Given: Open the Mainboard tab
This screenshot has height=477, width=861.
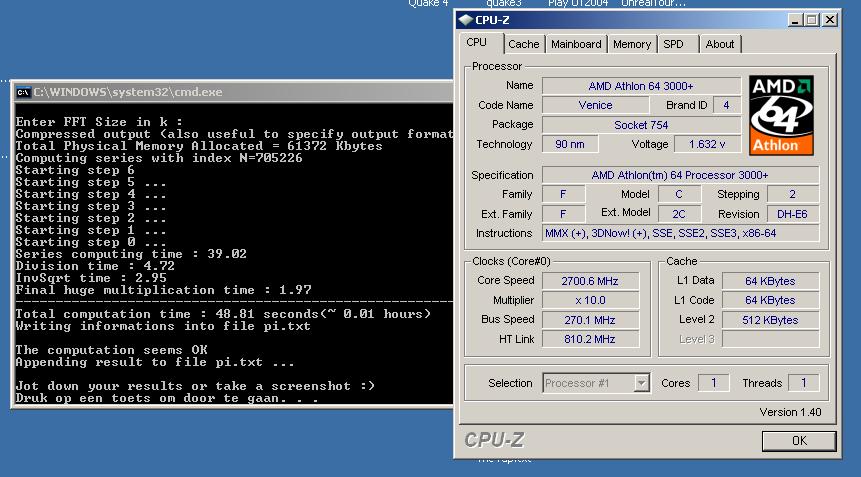Looking at the screenshot, I should [576, 44].
